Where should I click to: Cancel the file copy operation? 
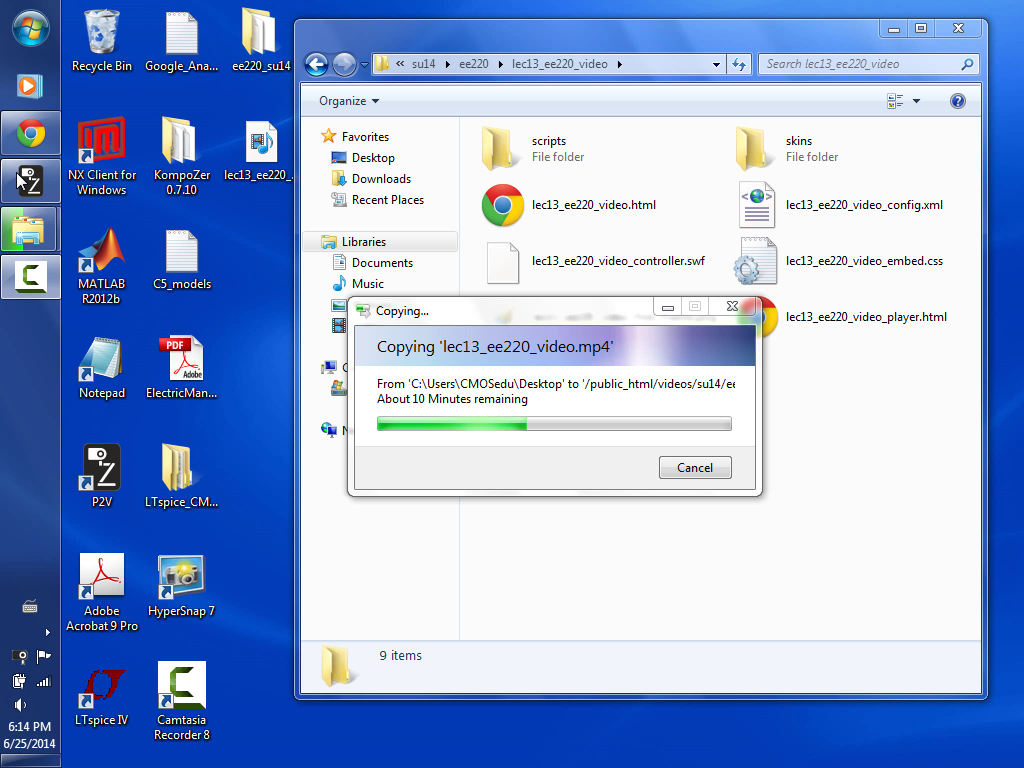click(695, 468)
